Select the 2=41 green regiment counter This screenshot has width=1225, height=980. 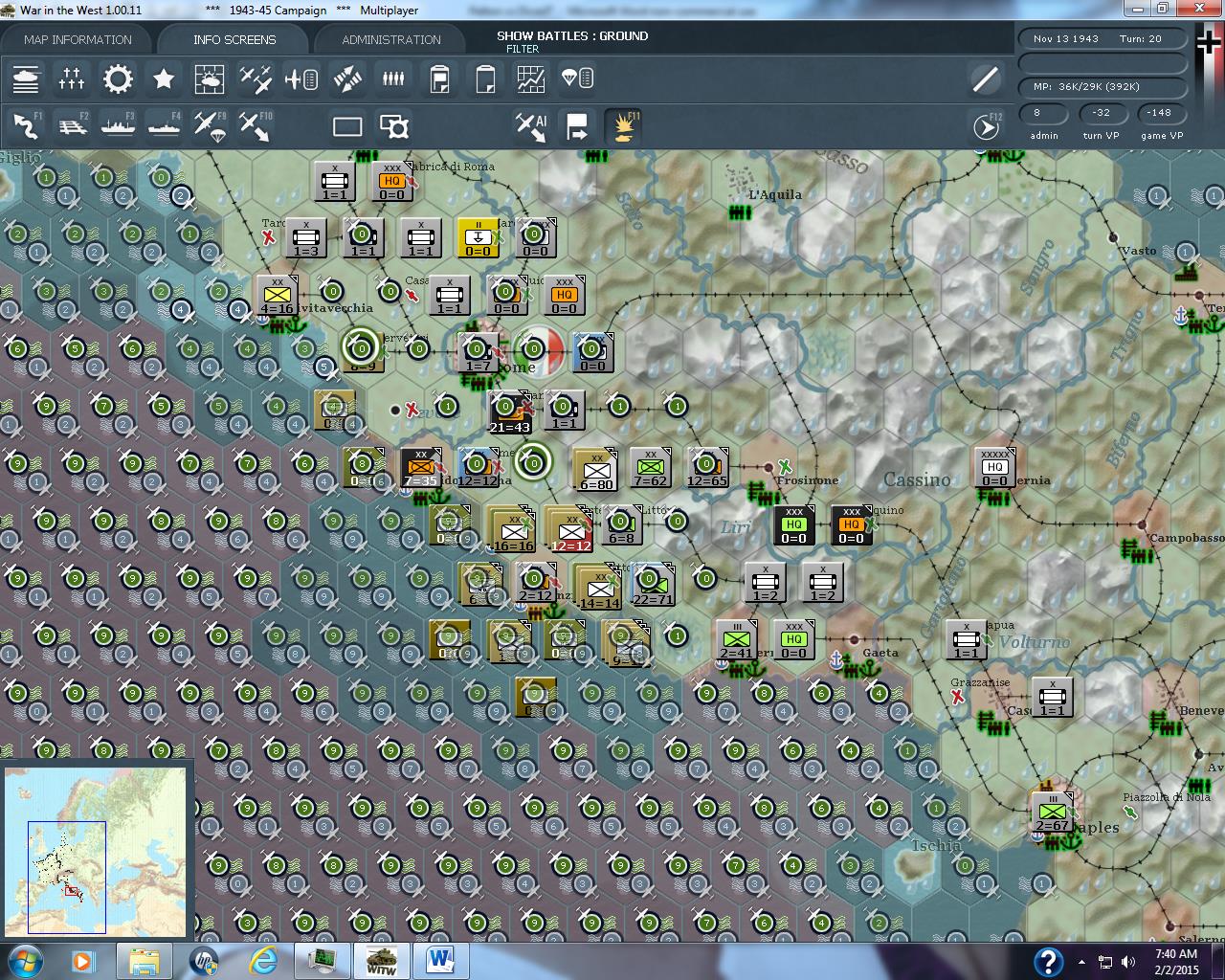tap(736, 640)
